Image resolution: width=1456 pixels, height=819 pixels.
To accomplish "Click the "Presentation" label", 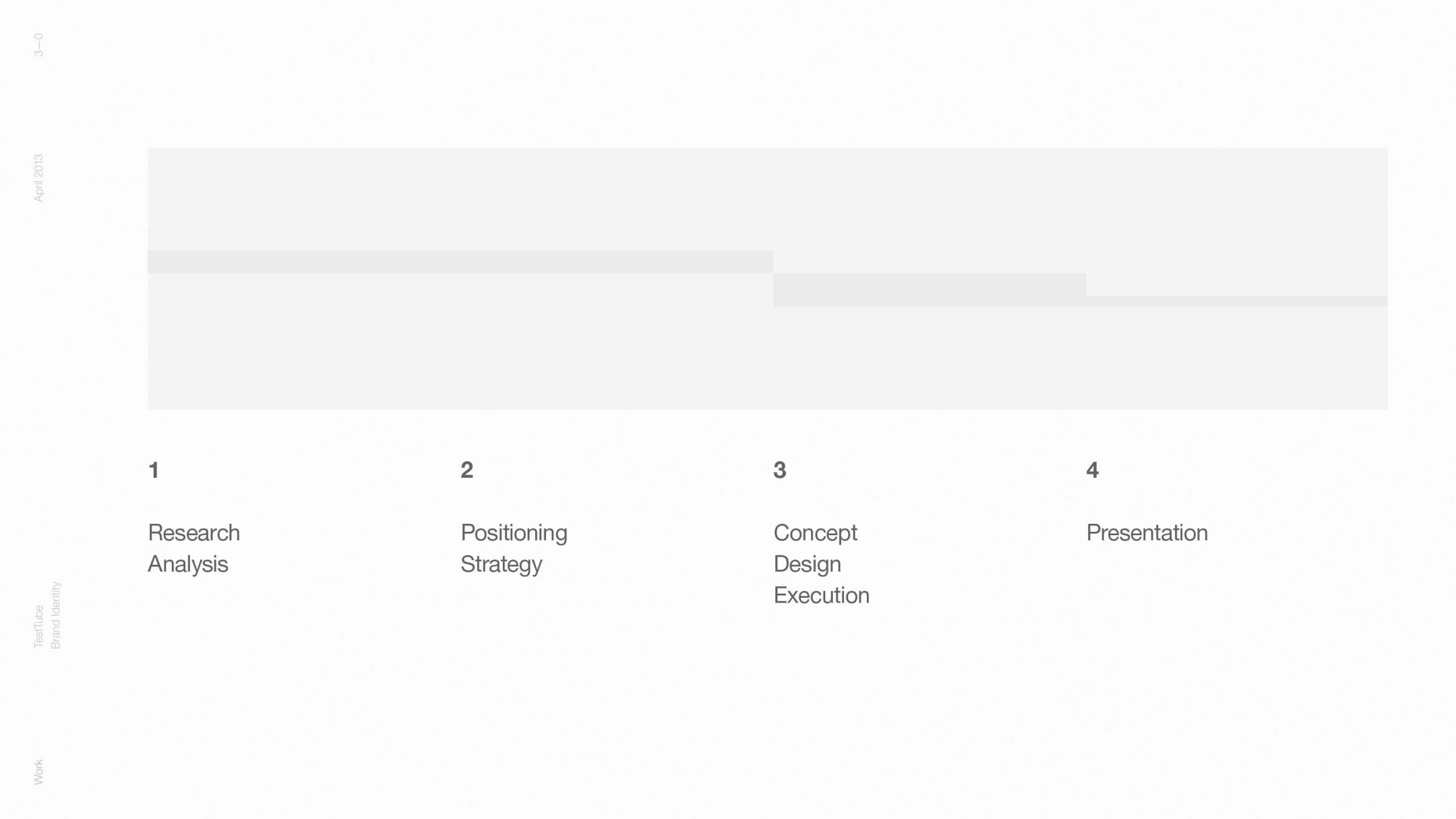I will pos(1147,533).
